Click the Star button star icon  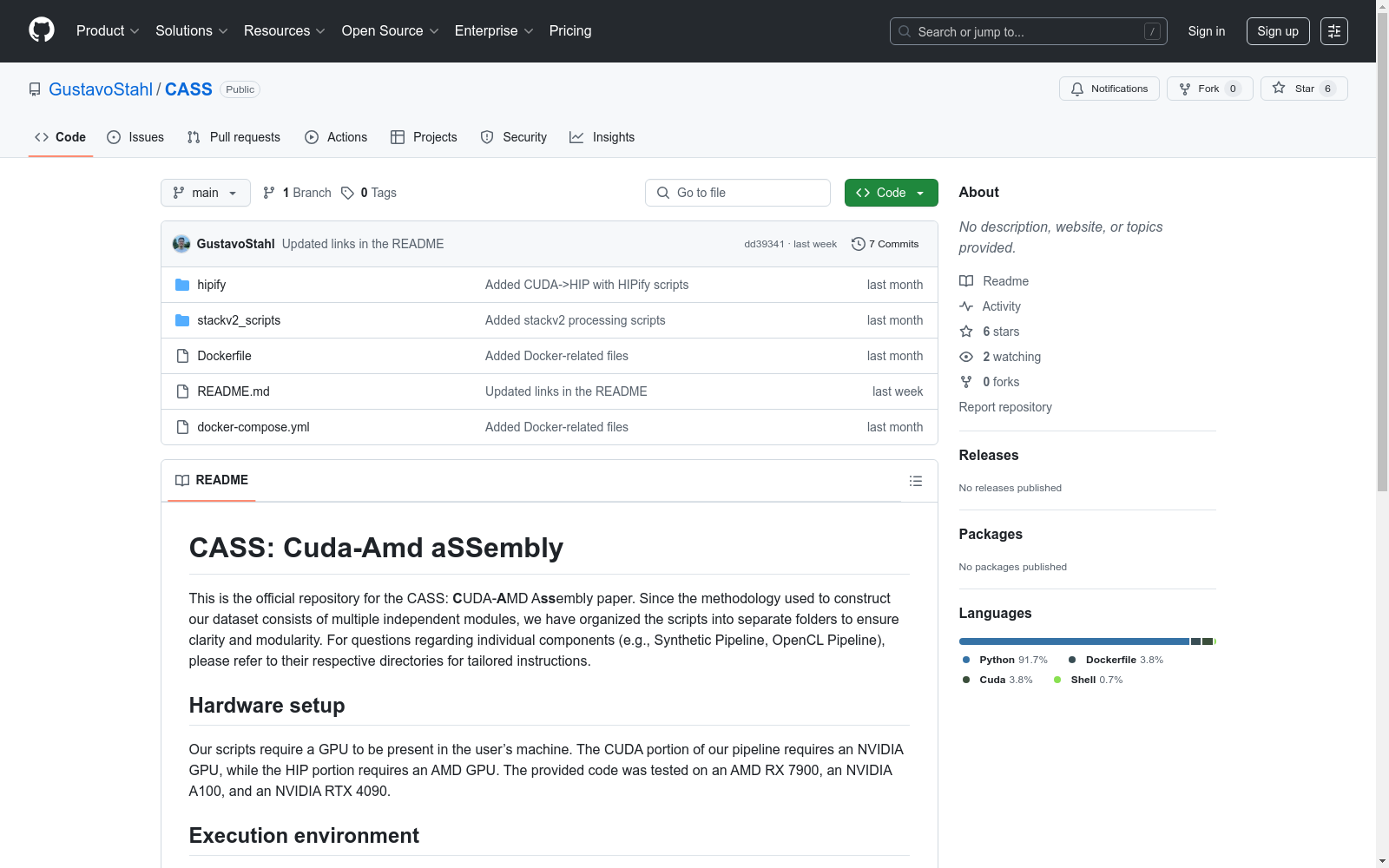(1279, 88)
